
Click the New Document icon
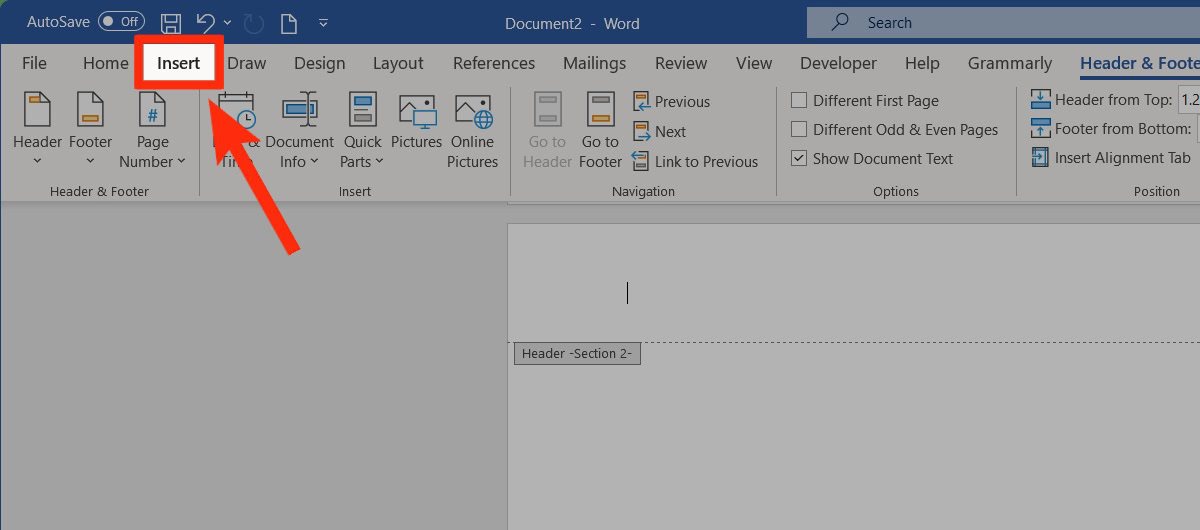point(288,22)
